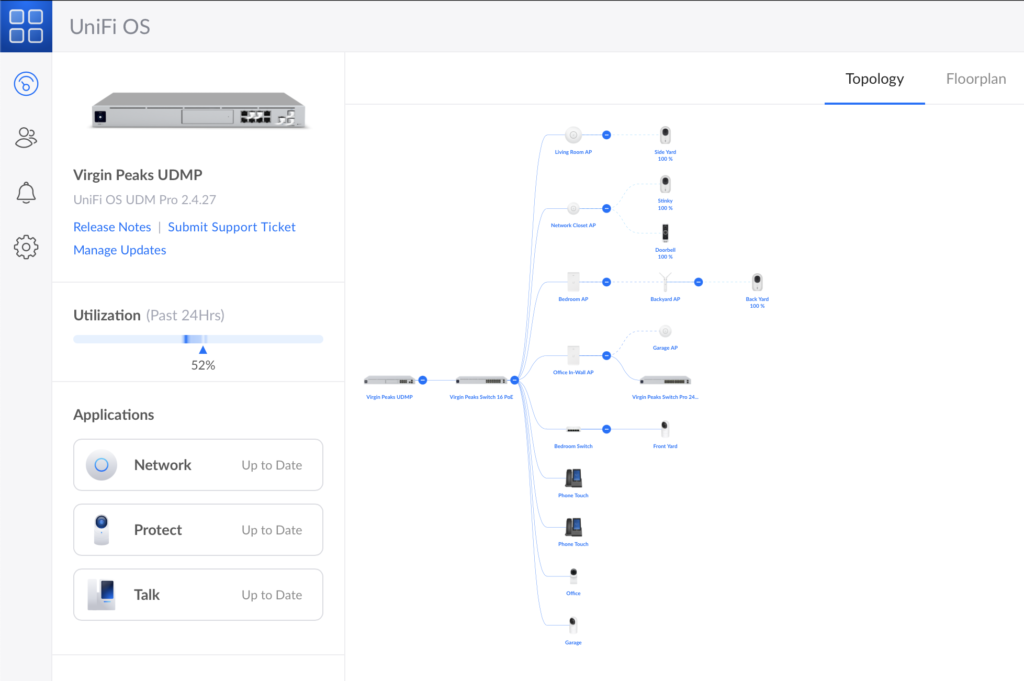Image resolution: width=1024 pixels, height=681 pixels.
Task: Switch to the Floorplan tab
Action: tap(976, 79)
